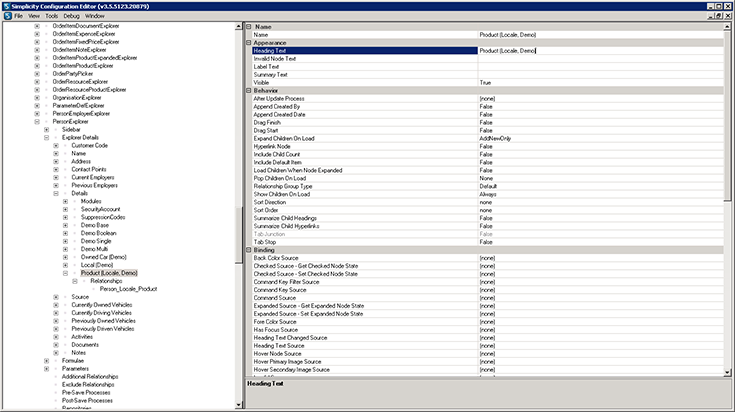The image size is (735, 412).
Task: Collapse the Explorer Details node
Action: [46, 137]
